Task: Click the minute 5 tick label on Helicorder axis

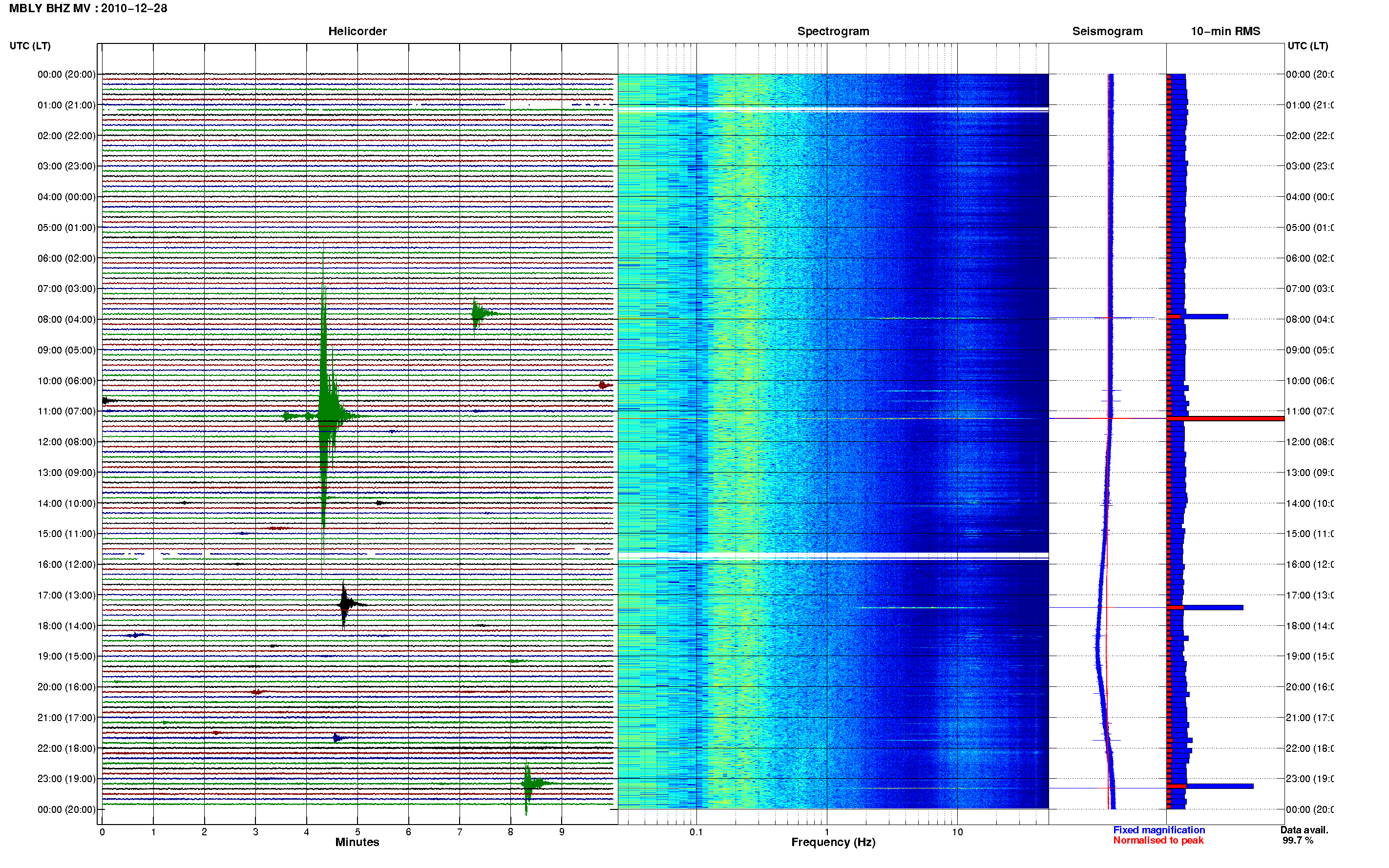Action: point(357,832)
